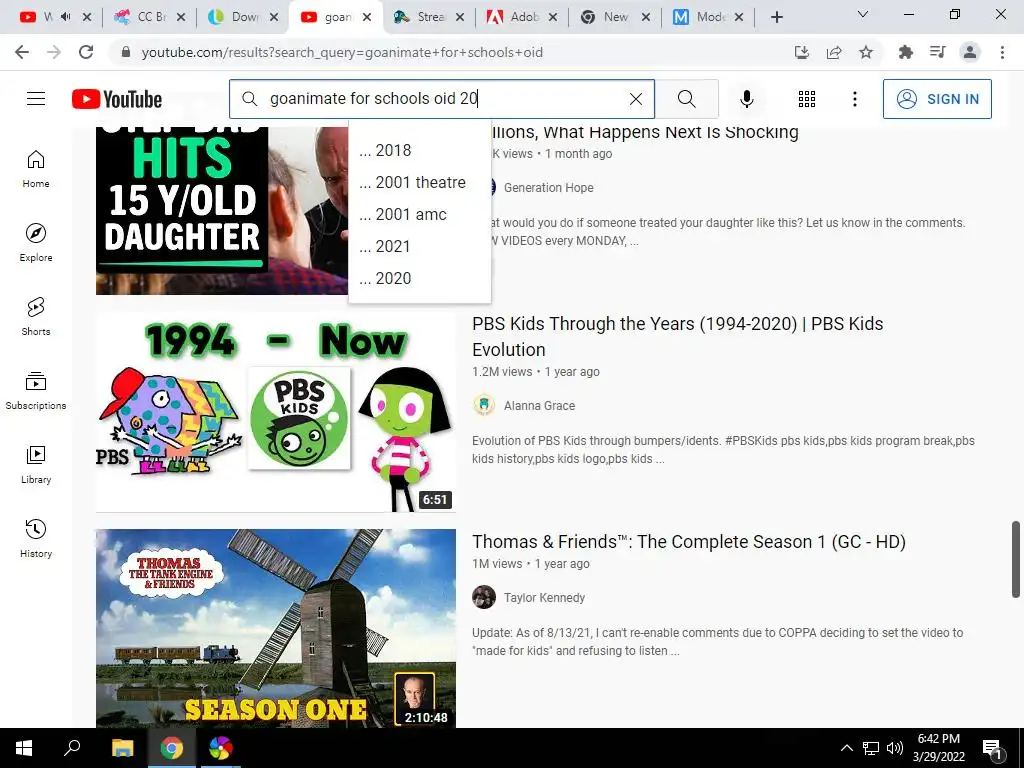This screenshot has height=768, width=1024.
Task: Start voice search with the microphone
Action: click(x=747, y=99)
